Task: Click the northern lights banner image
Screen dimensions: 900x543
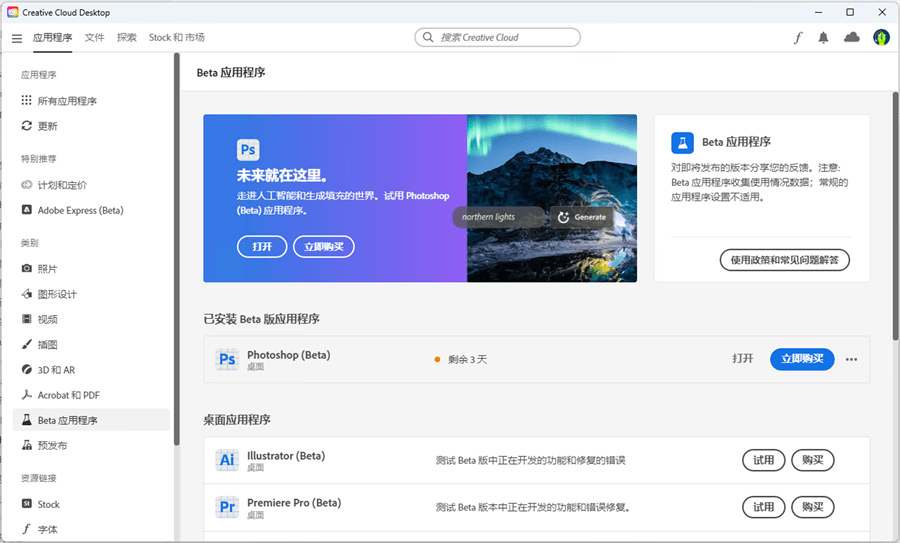Action: pos(552,198)
